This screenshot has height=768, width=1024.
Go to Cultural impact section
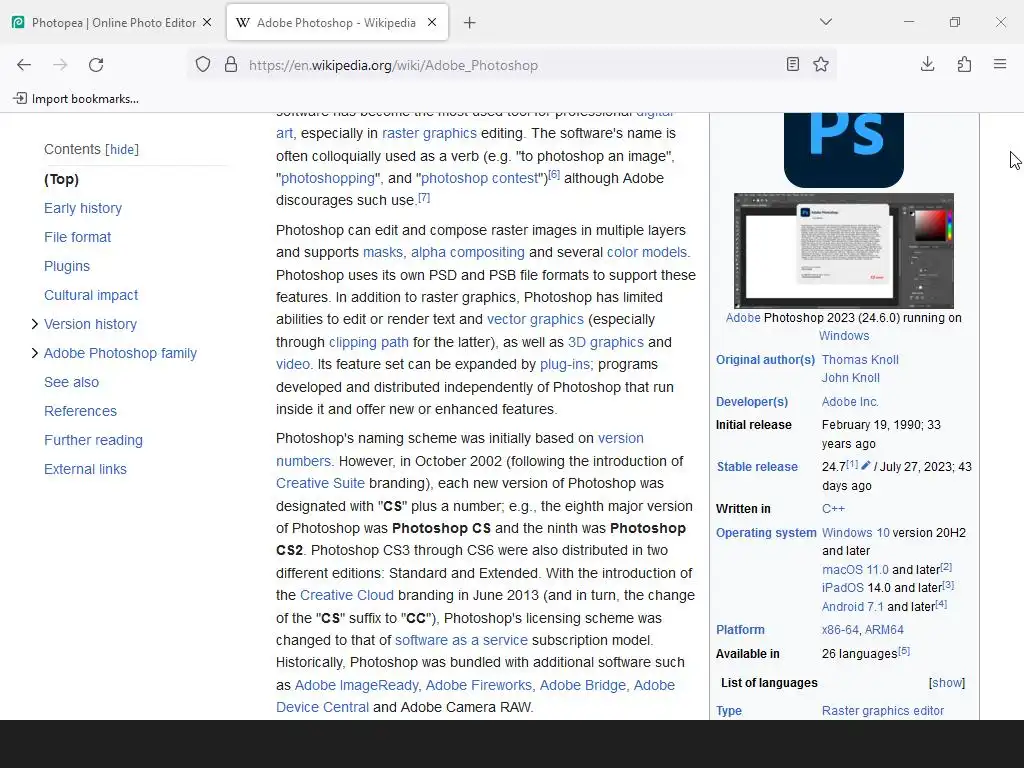pos(91,295)
